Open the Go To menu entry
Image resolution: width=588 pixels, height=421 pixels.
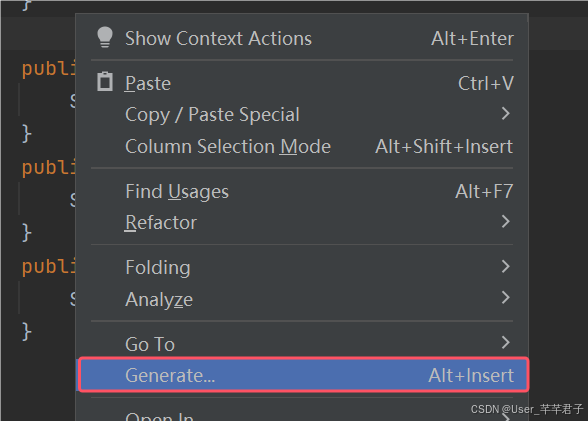tap(302, 344)
